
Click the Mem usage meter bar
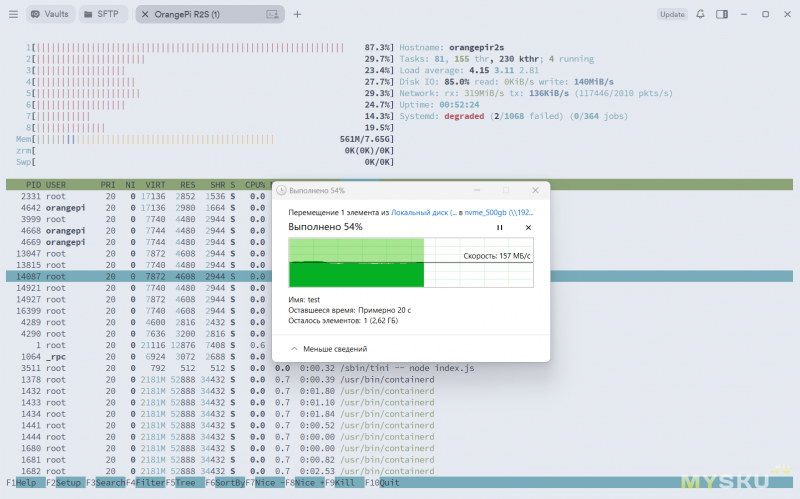click(x=205, y=139)
